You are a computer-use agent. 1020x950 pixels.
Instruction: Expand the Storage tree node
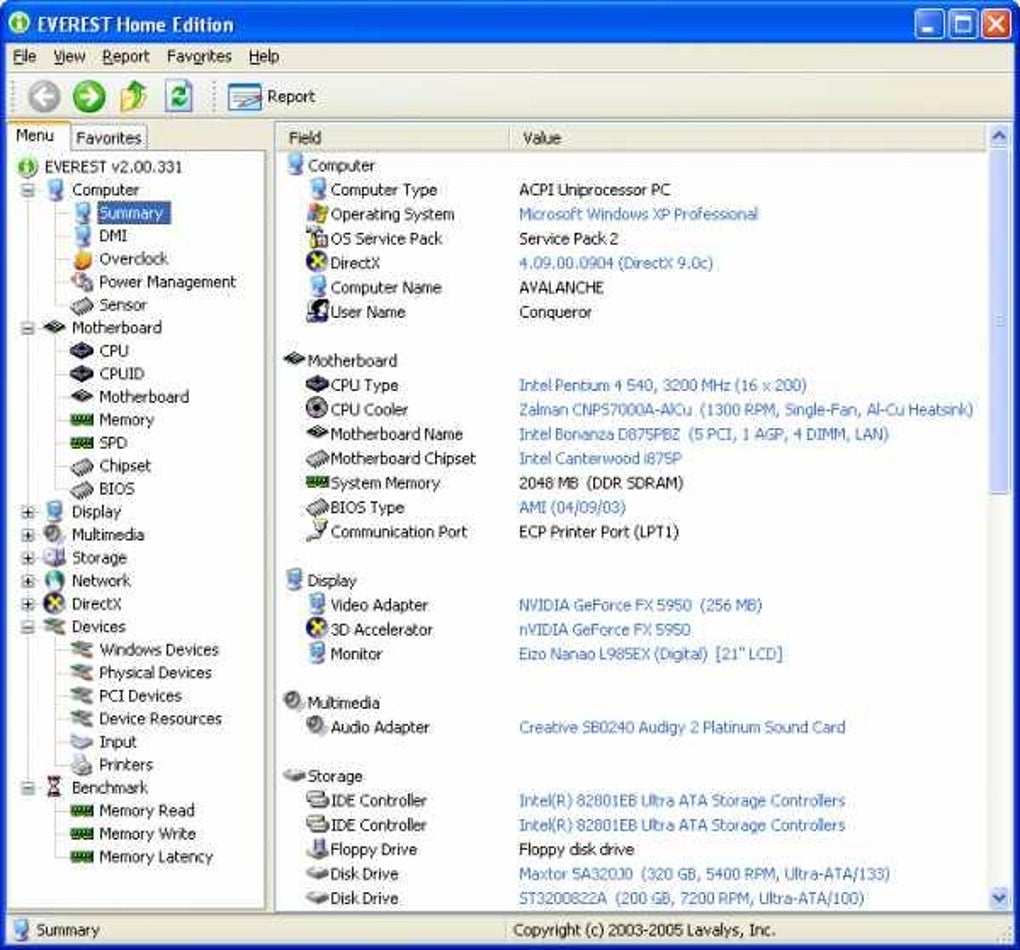click(x=28, y=558)
